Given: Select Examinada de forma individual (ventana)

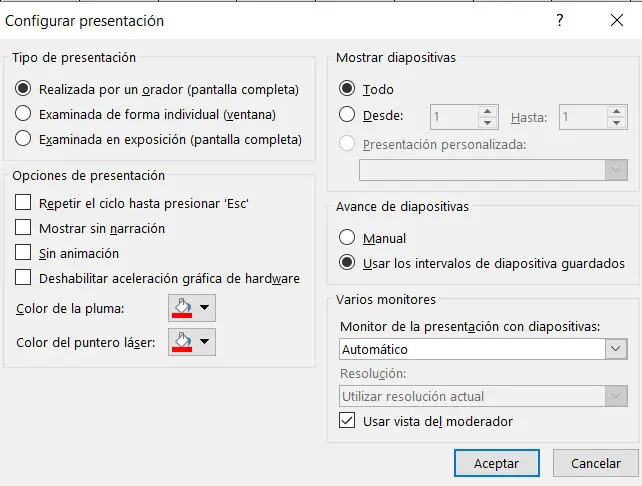Looking at the screenshot, I should 24,114.
